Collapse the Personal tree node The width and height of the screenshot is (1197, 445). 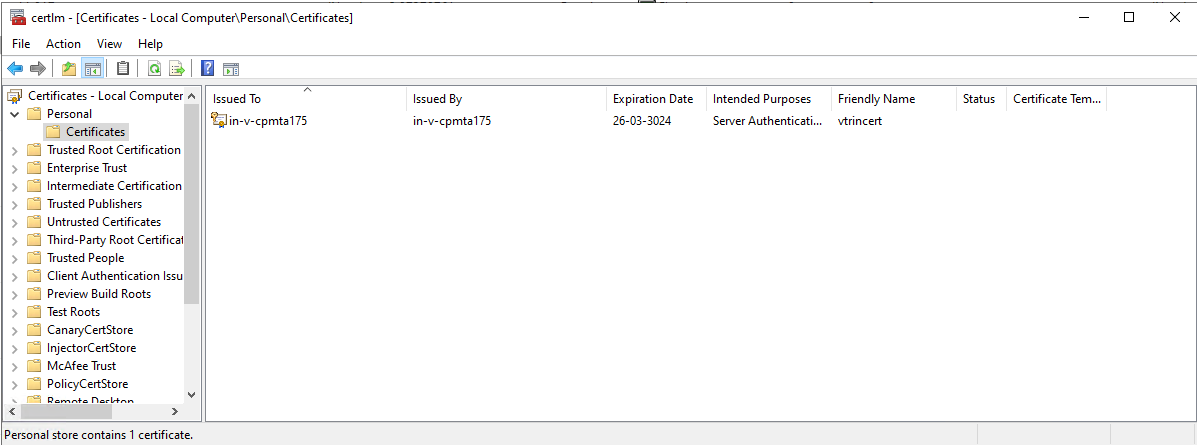[x=15, y=114]
